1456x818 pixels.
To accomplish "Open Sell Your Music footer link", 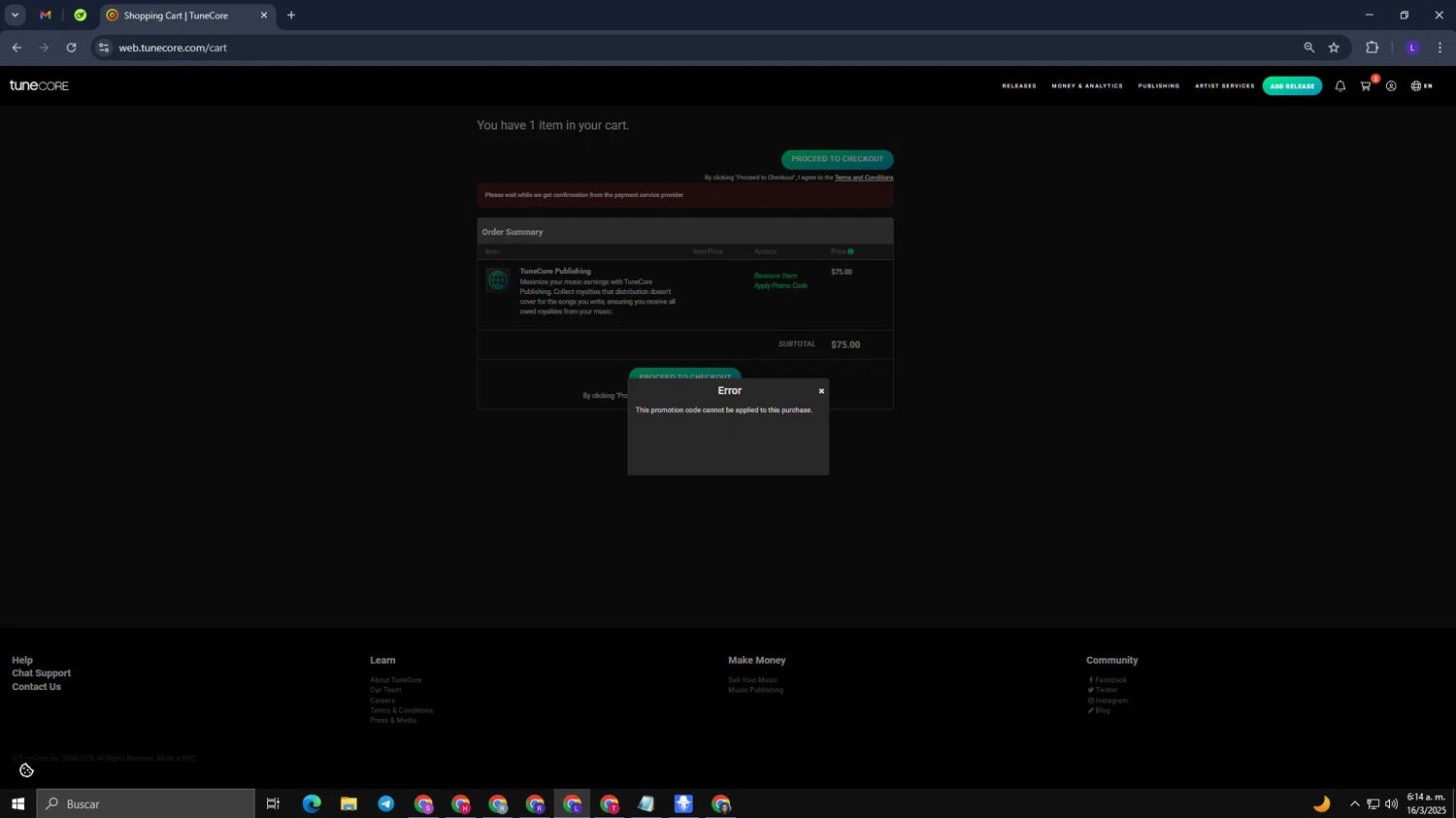I will tap(753, 680).
